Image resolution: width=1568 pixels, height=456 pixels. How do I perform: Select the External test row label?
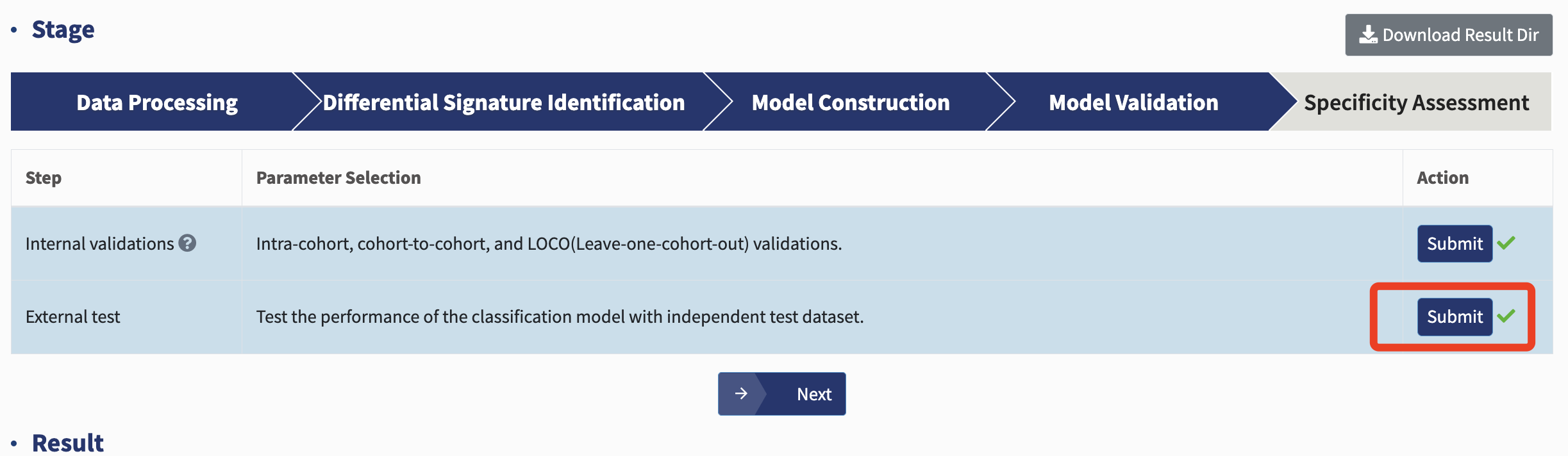[x=72, y=316]
